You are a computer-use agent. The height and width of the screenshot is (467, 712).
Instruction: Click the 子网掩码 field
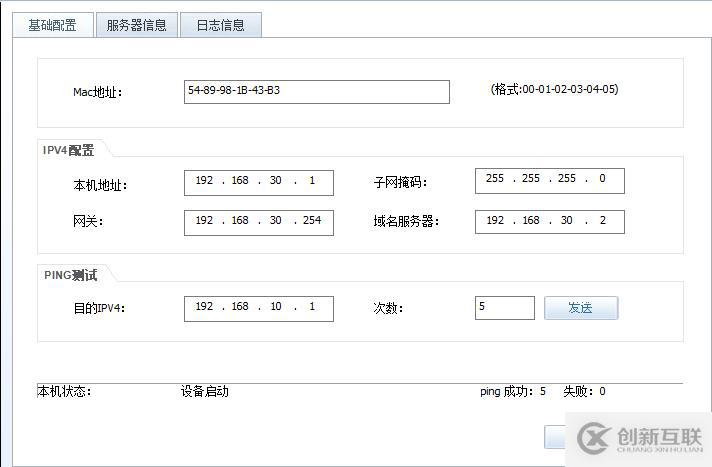pyautogui.click(x=549, y=181)
